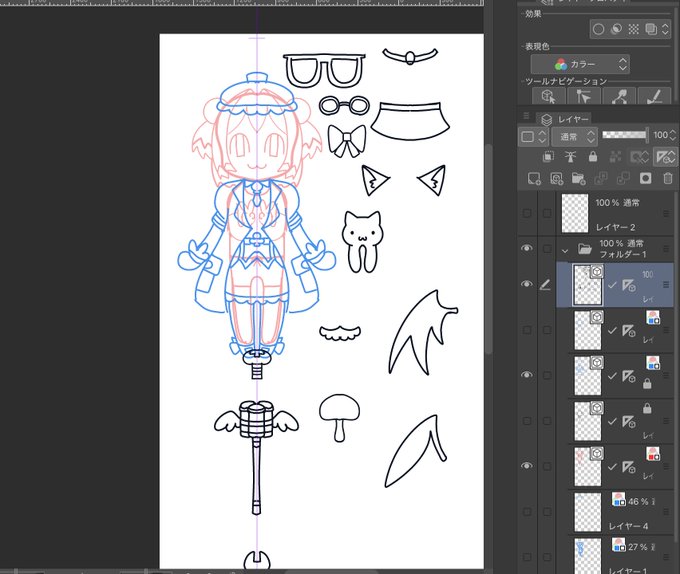Click blue layer color chip of レイヤー 4

tap(619, 499)
